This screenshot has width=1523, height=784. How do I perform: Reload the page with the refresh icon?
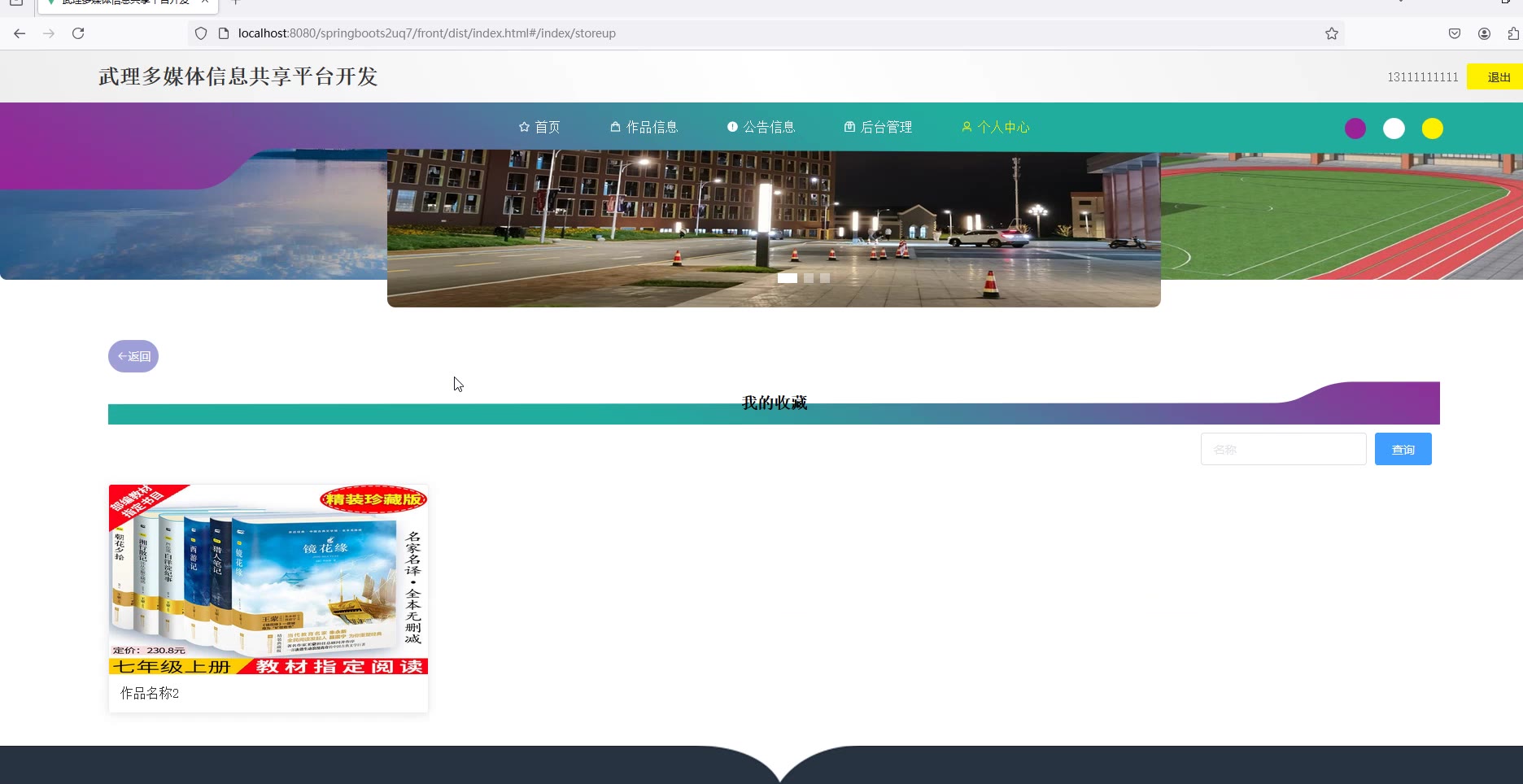tap(78, 33)
